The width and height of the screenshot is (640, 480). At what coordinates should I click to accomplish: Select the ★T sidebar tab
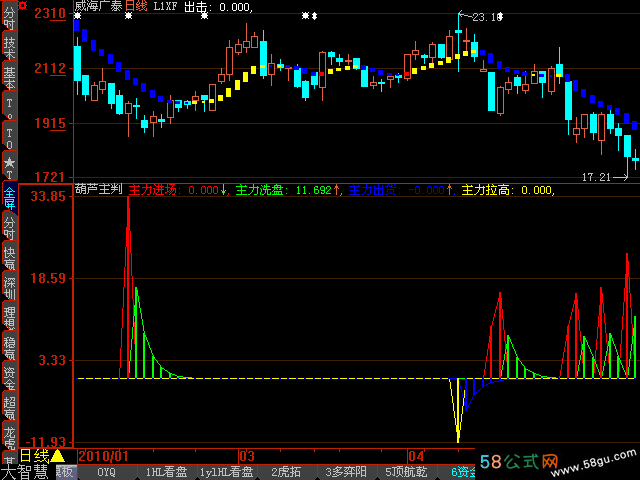(x=9, y=168)
